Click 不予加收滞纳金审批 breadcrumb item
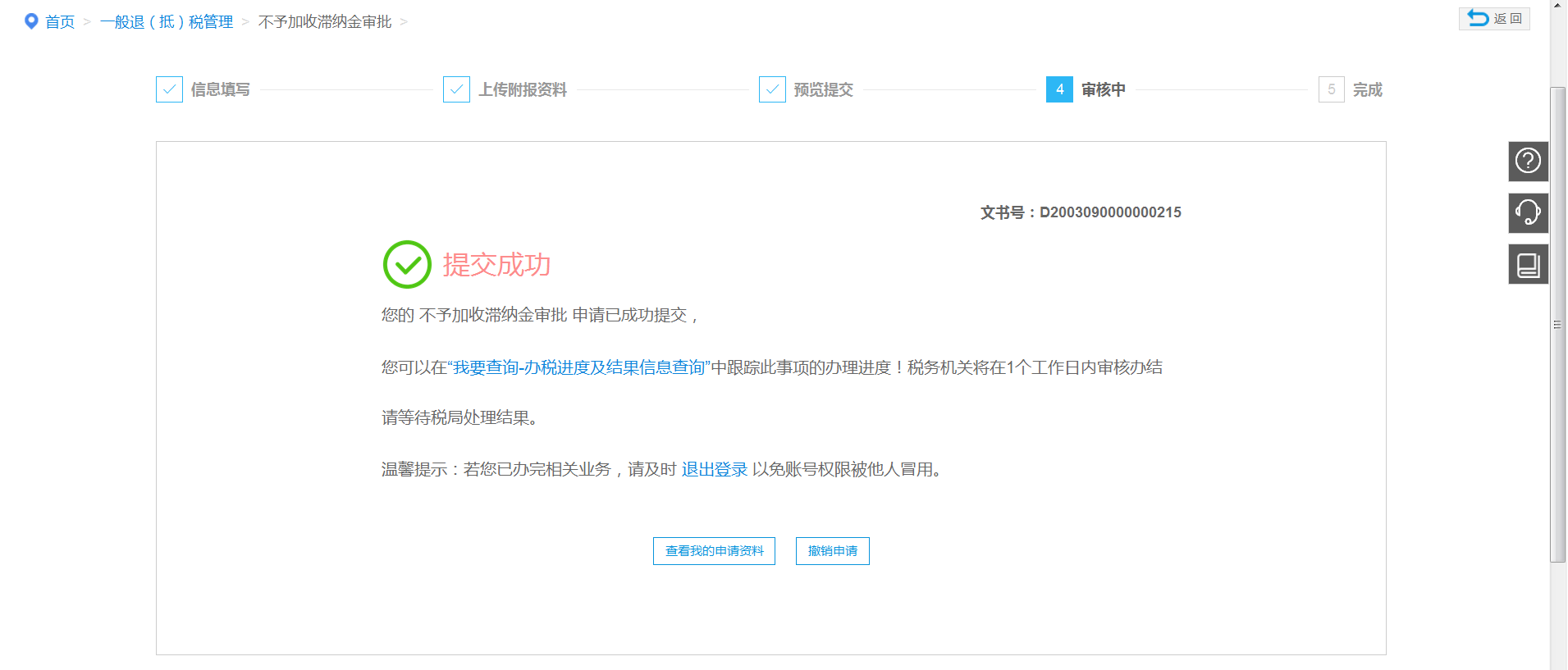The width and height of the screenshot is (1568, 670). (325, 22)
